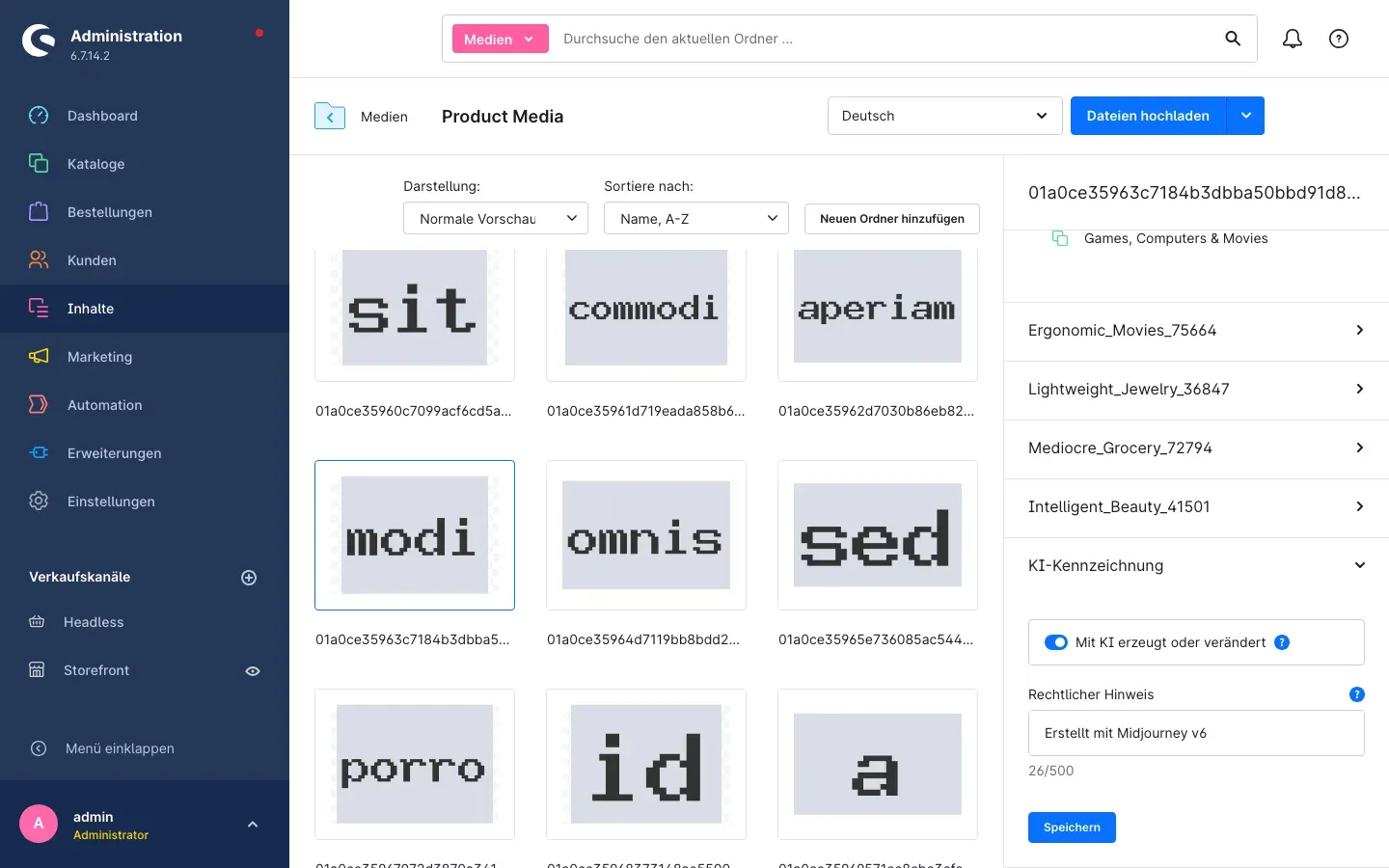Open Mediocre_Grocery_72794 entry

click(1196, 448)
